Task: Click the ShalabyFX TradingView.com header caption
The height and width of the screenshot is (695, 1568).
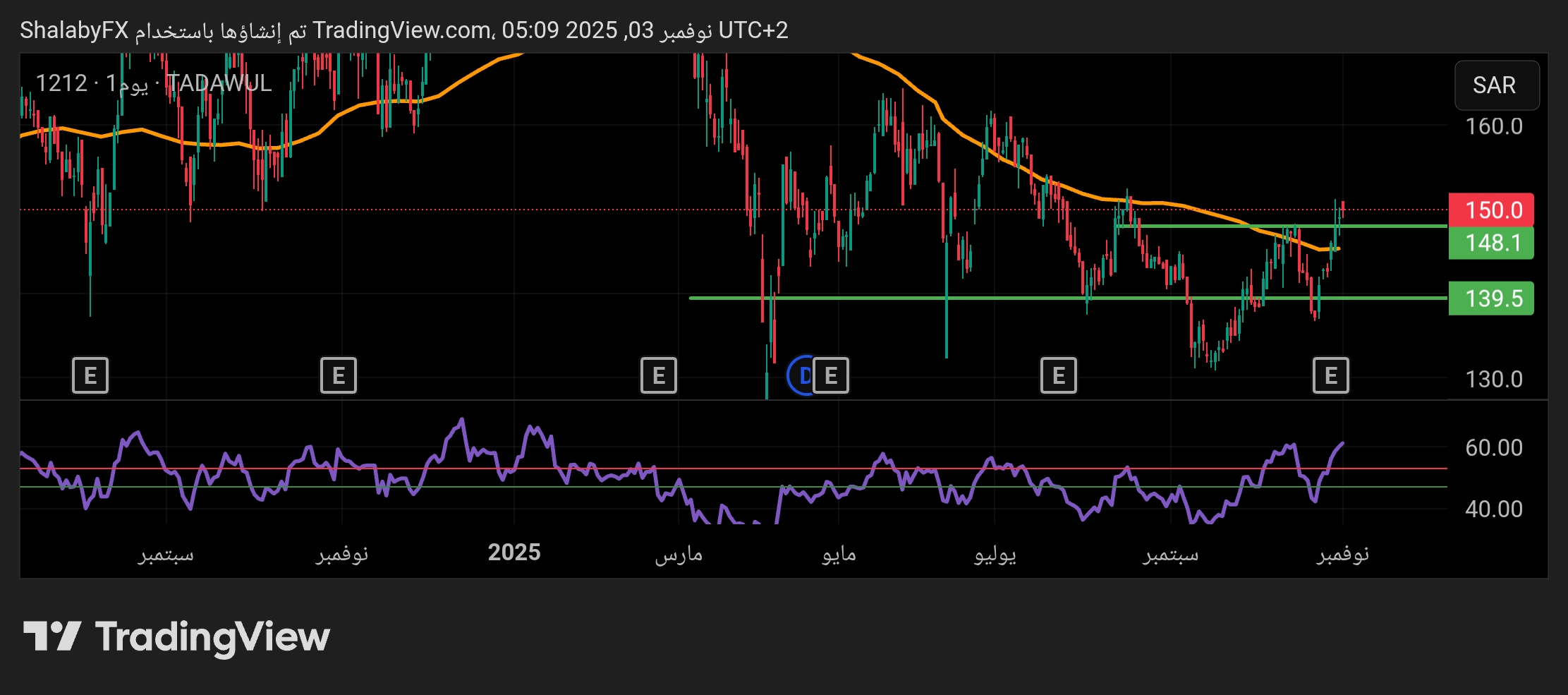Action: point(403,30)
